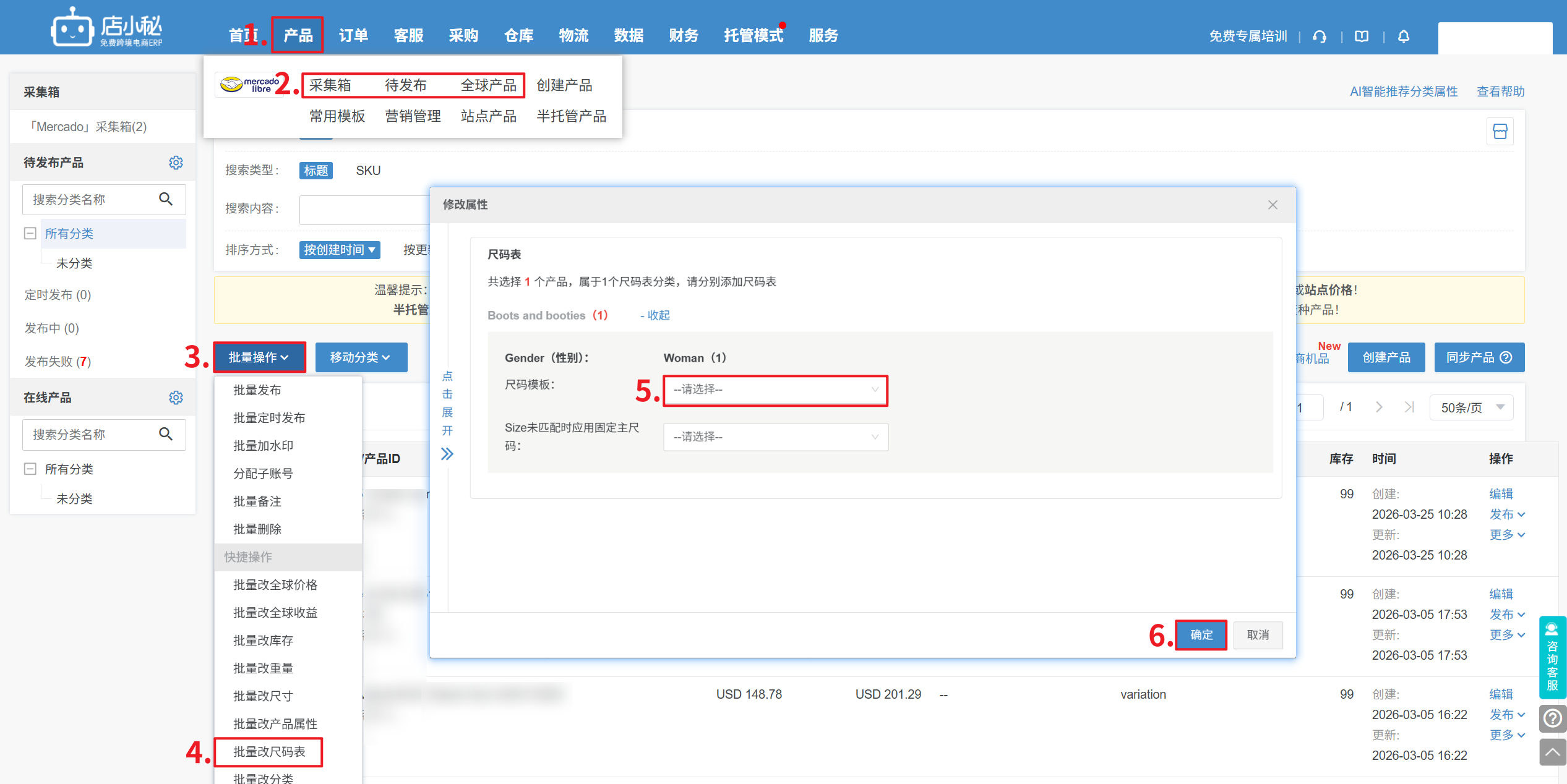Image resolution: width=1567 pixels, height=784 pixels.
Task: Expand the 50条/页 page size dropdown
Action: pyautogui.click(x=1471, y=407)
